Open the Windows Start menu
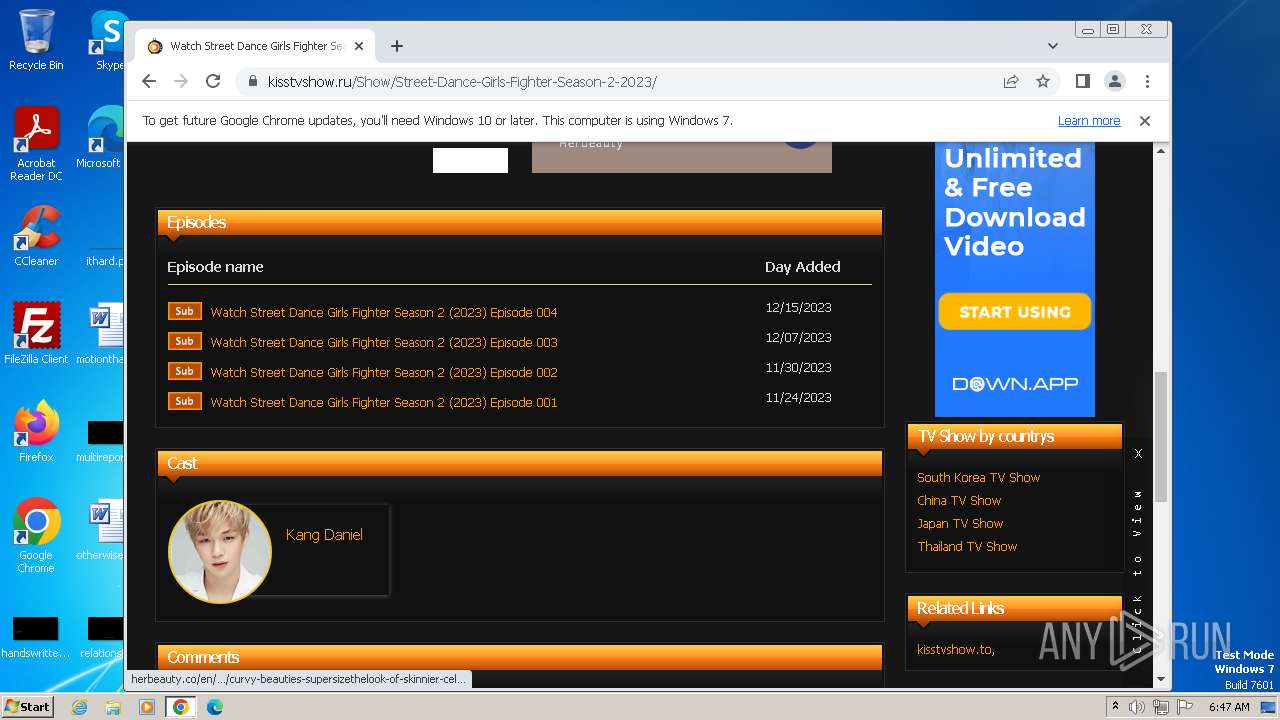The width and height of the screenshot is (1280, 720). pyautogui.click(x=28, y=707)
